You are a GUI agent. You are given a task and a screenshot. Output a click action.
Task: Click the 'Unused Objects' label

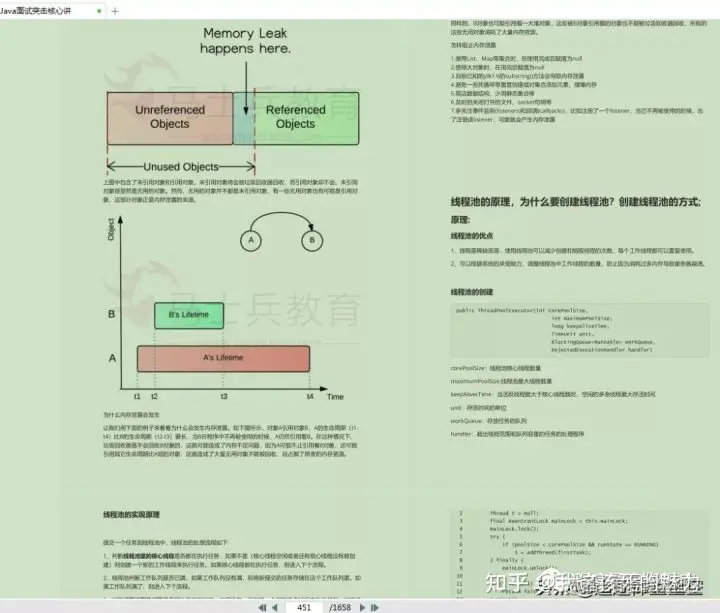click(181, 167)
